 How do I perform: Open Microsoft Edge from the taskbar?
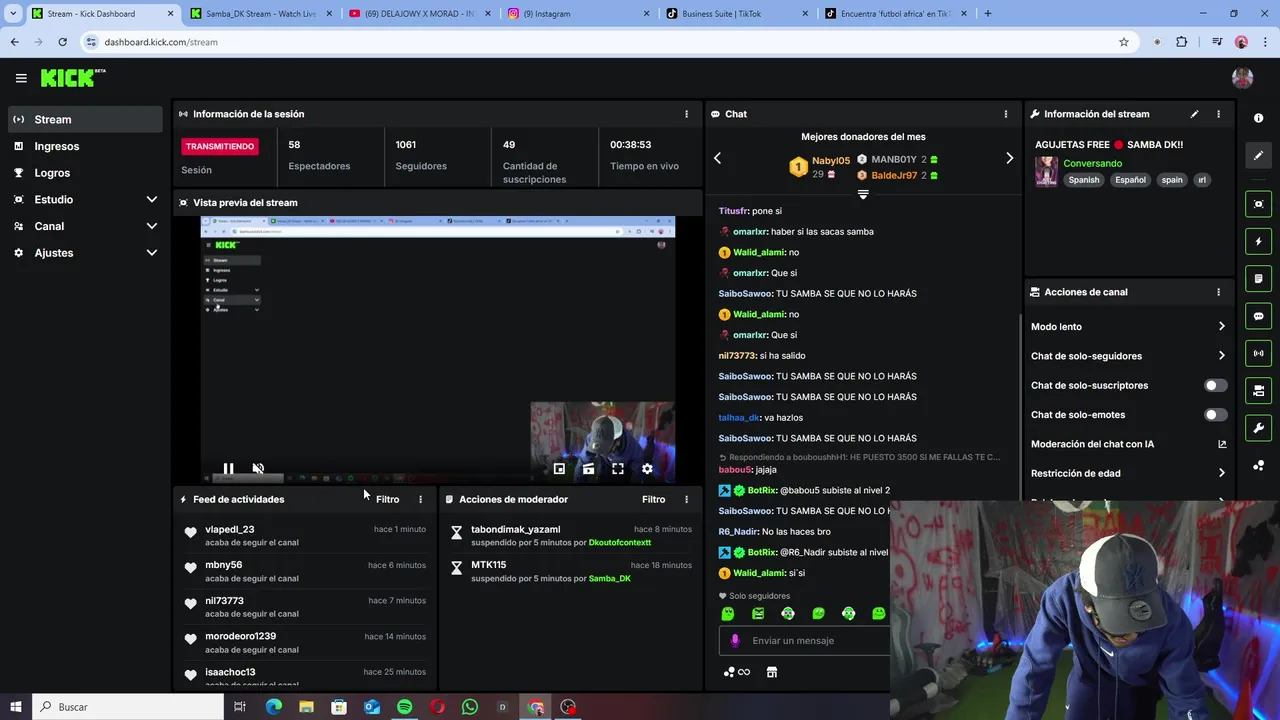(x=273, y=707)
